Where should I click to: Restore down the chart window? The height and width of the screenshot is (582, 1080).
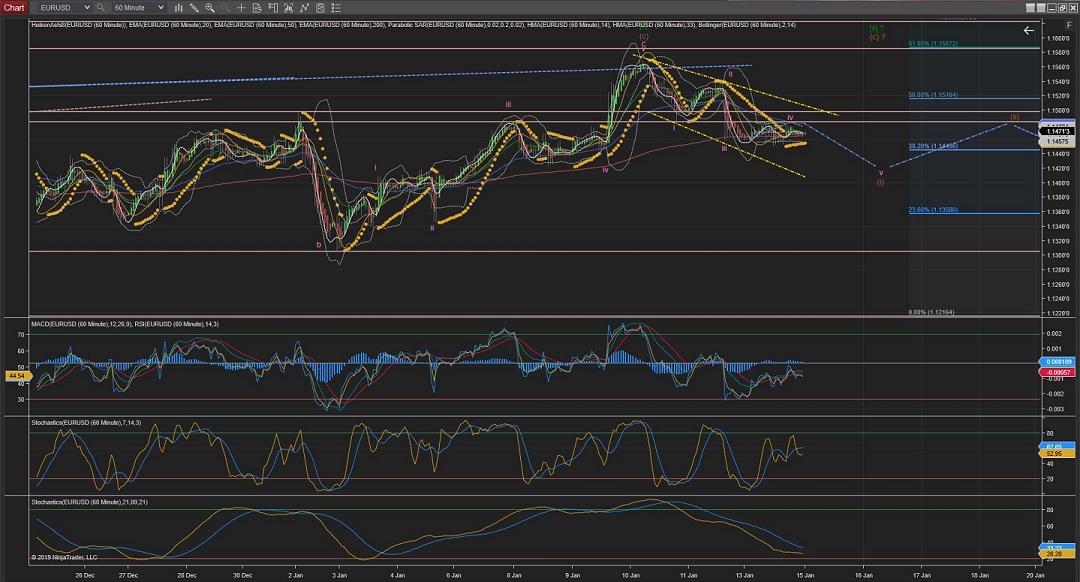pos(1062,8)
